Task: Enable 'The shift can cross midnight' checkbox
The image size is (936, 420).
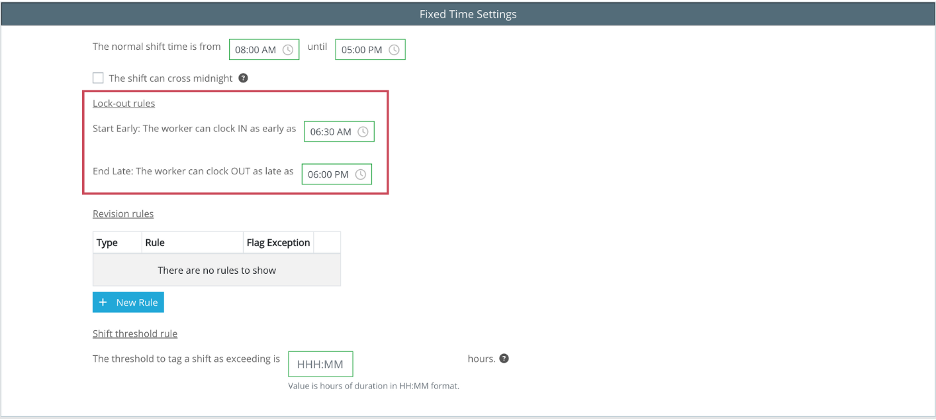Action: [x=98, y=78]
